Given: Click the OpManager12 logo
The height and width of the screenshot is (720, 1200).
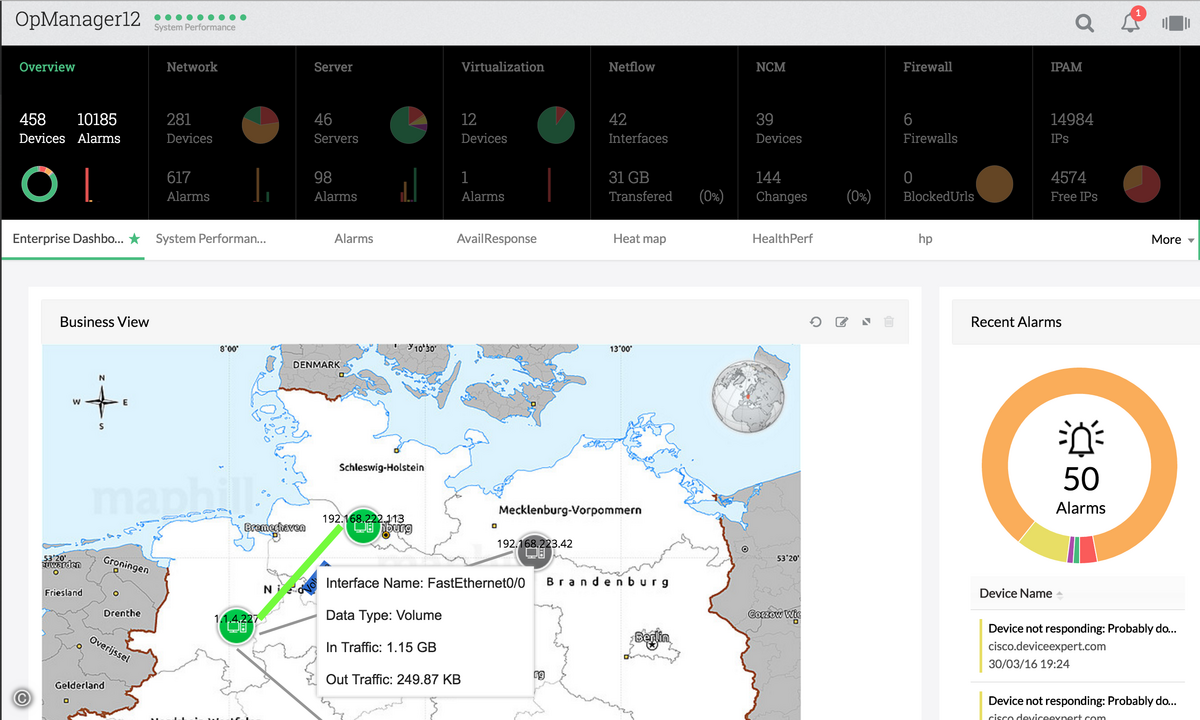Looking at the screenshot, I should tap(77, 19).
